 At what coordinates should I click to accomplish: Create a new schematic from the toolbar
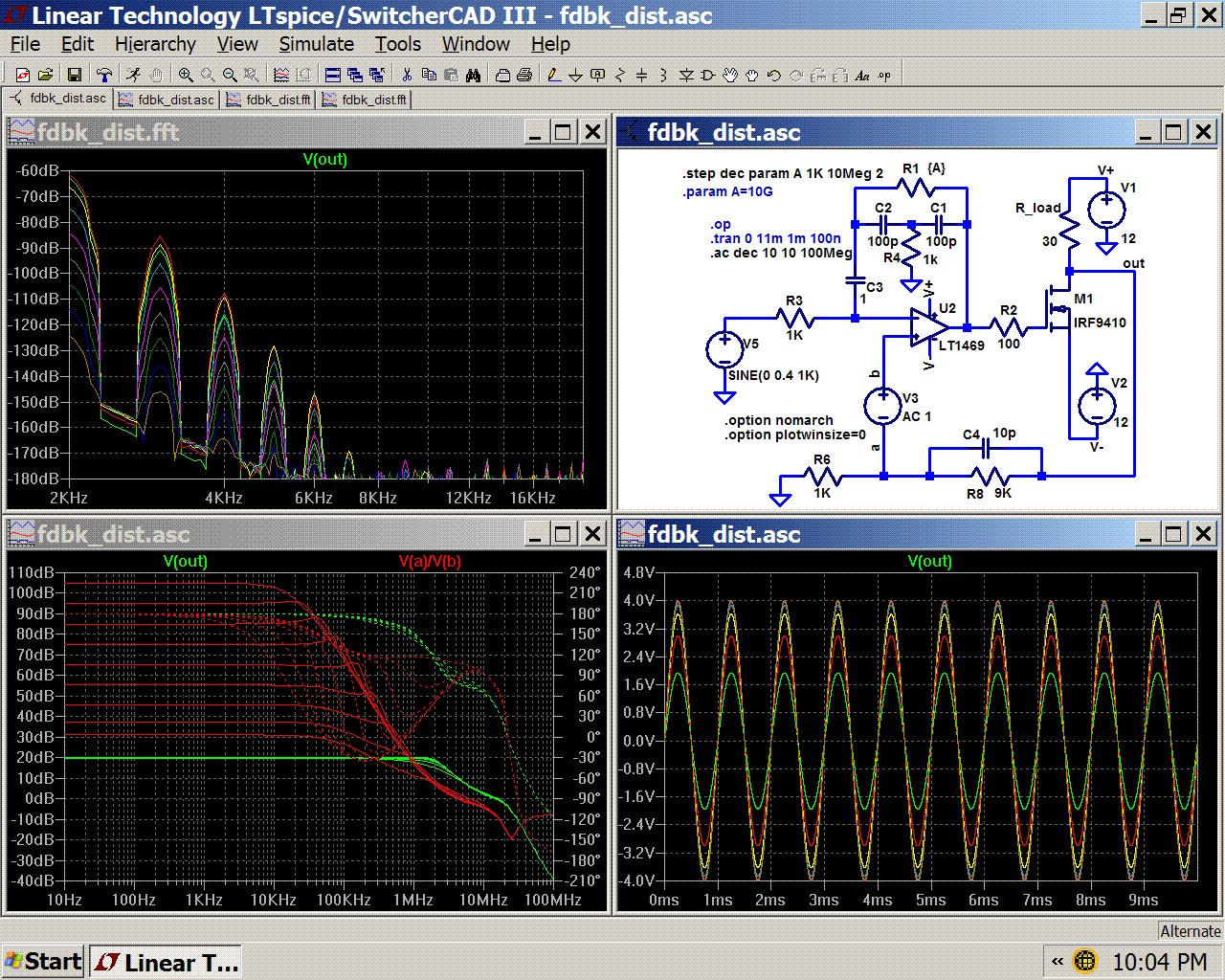[23, 75]
